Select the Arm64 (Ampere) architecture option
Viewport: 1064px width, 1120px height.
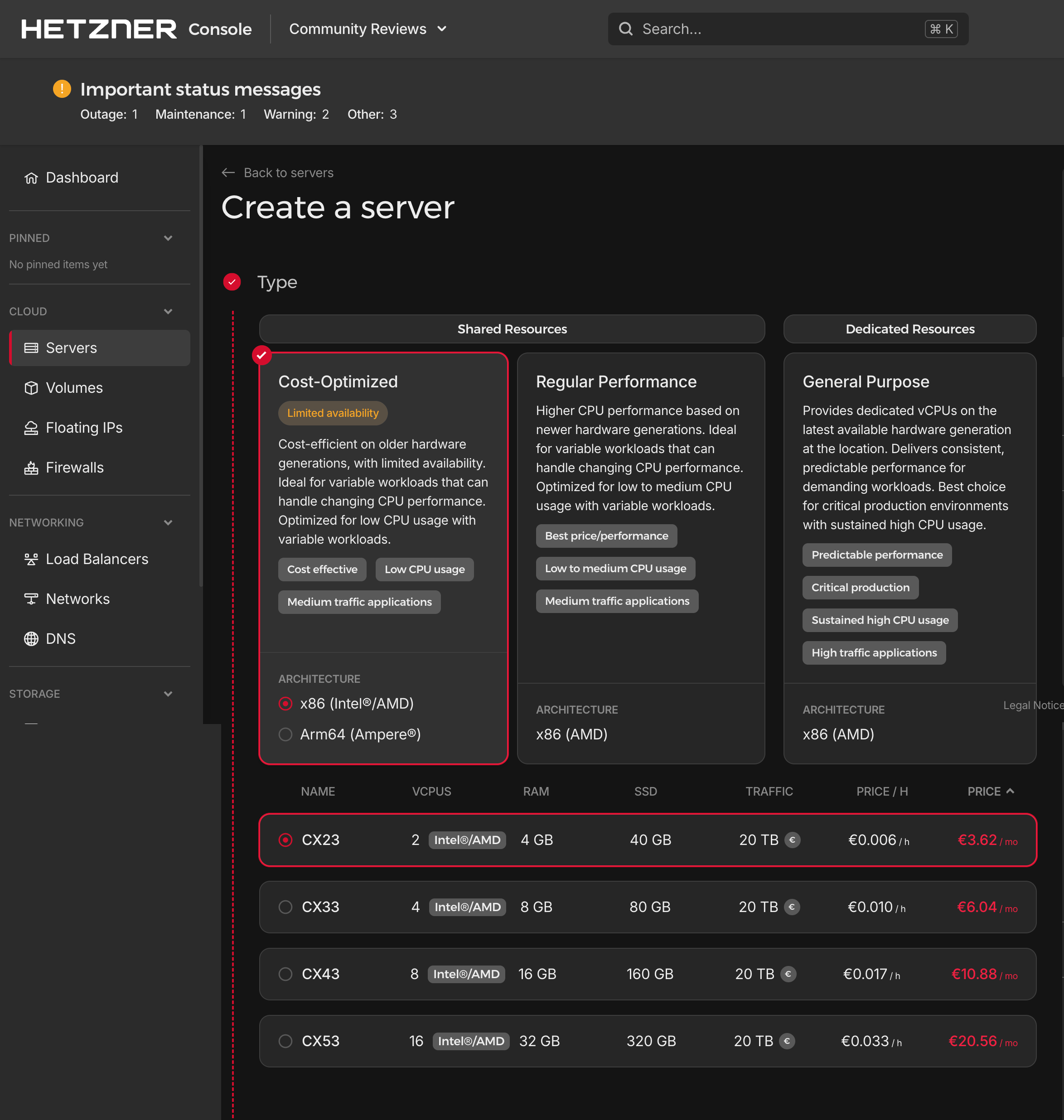click(285, 734)
